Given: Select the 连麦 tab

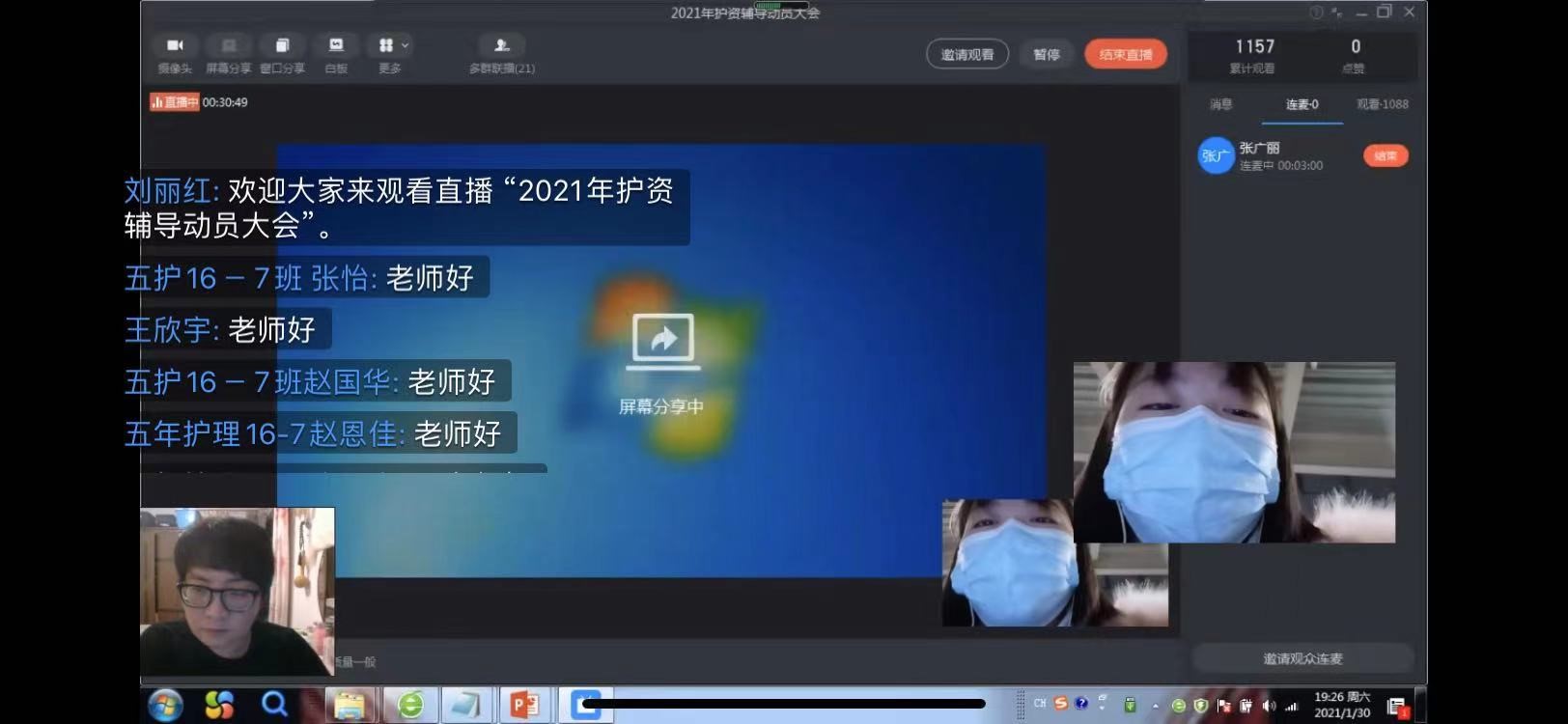Looking at the screenshot, I should 1302,104.
